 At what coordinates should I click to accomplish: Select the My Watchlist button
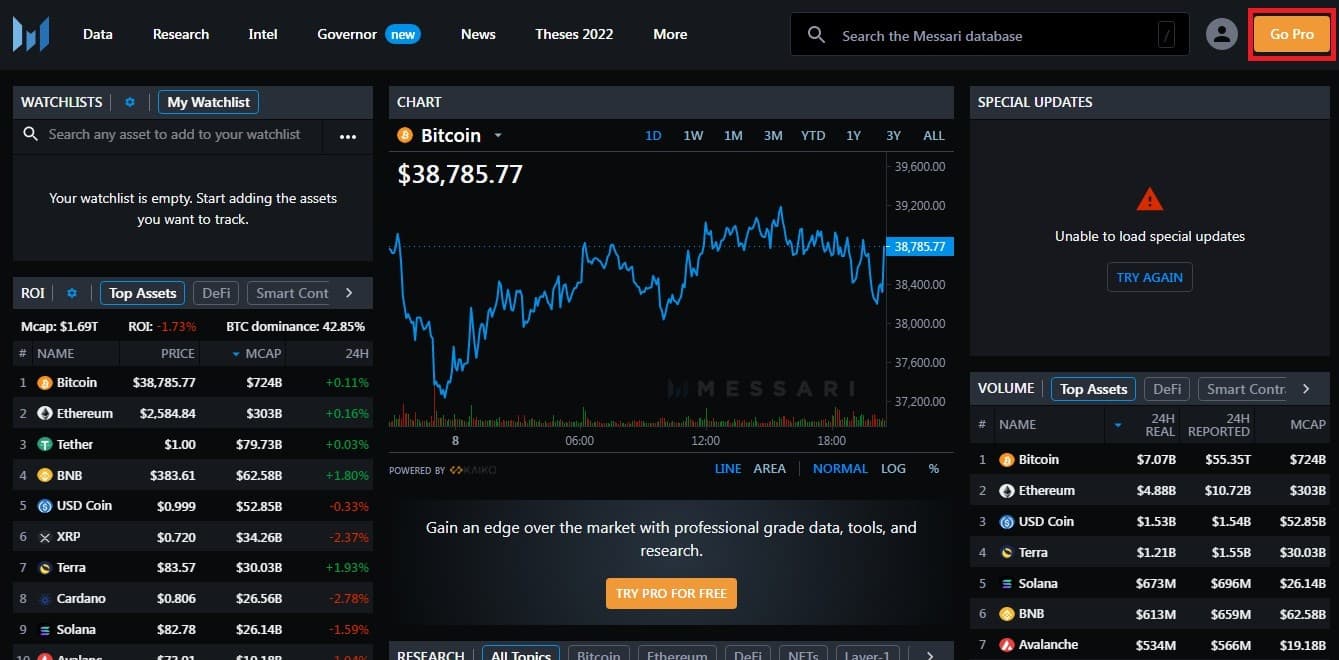(x=209, y=102)
